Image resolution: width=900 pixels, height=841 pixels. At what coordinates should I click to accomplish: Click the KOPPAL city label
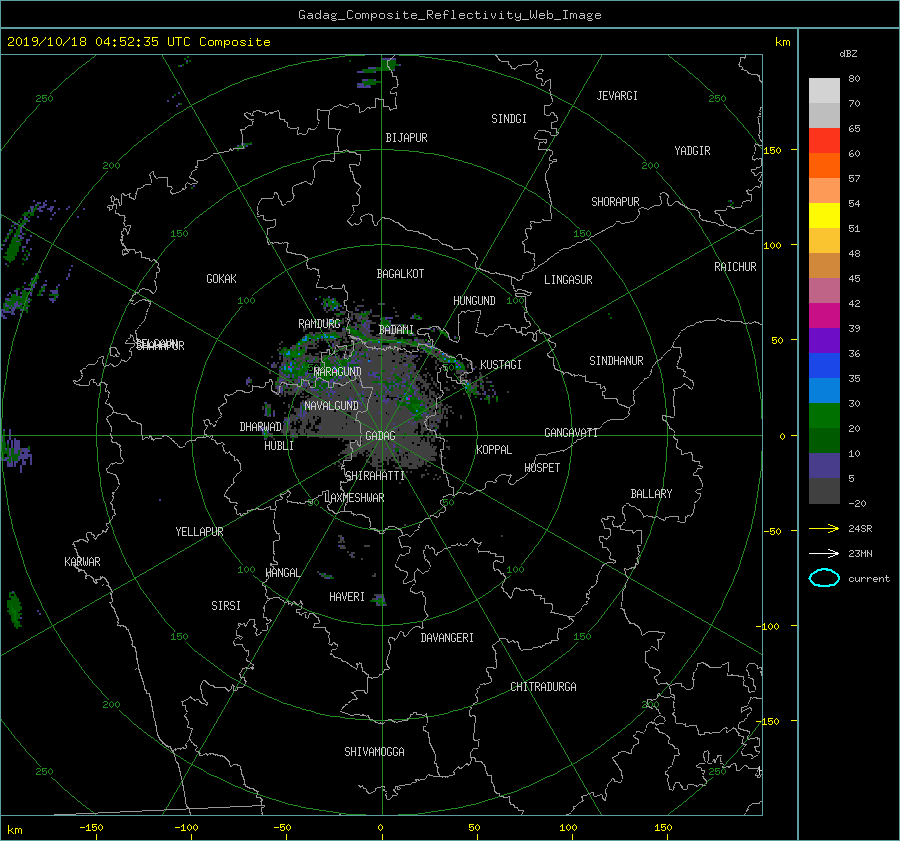click(x=494, y=449)
